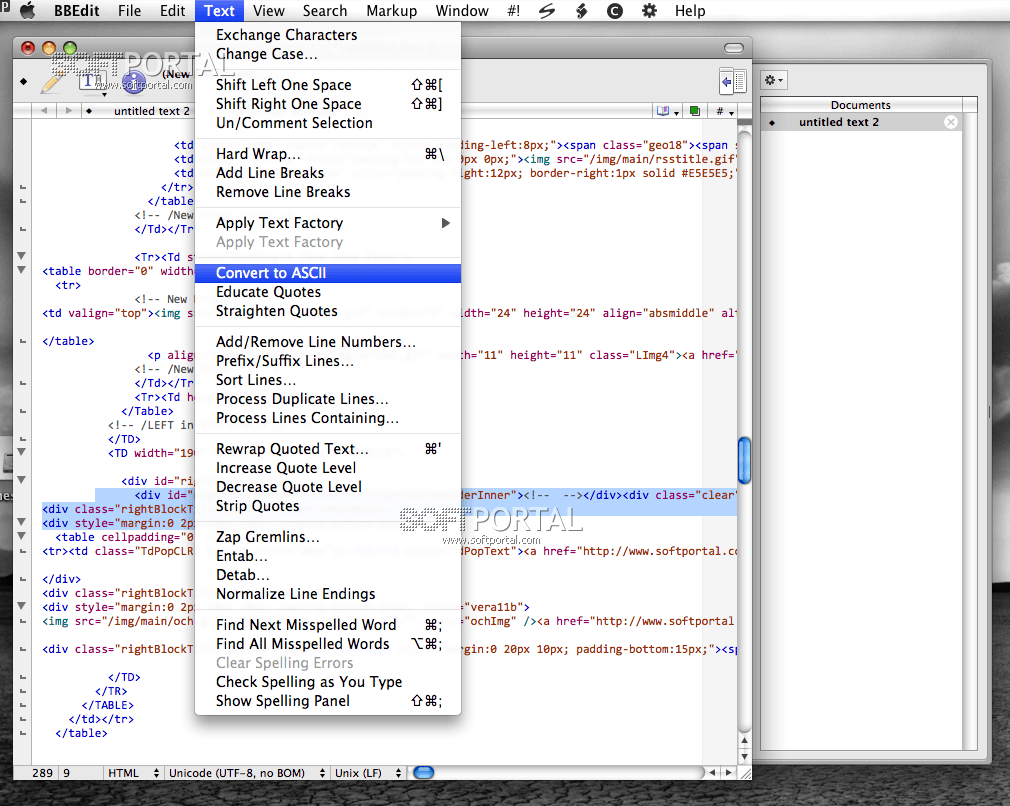
Task: Click the blue info icon in toolbar
Action: (133, 82)
